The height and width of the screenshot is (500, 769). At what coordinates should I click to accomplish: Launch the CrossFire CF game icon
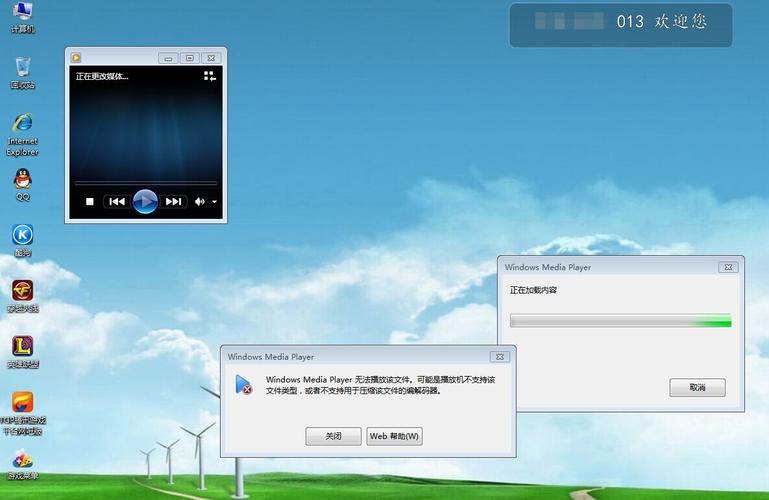23,296
